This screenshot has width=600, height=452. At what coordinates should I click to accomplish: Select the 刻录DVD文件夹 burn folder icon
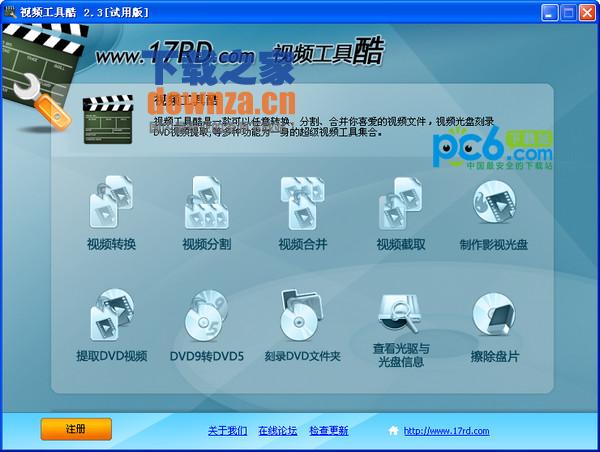point(302,315)
